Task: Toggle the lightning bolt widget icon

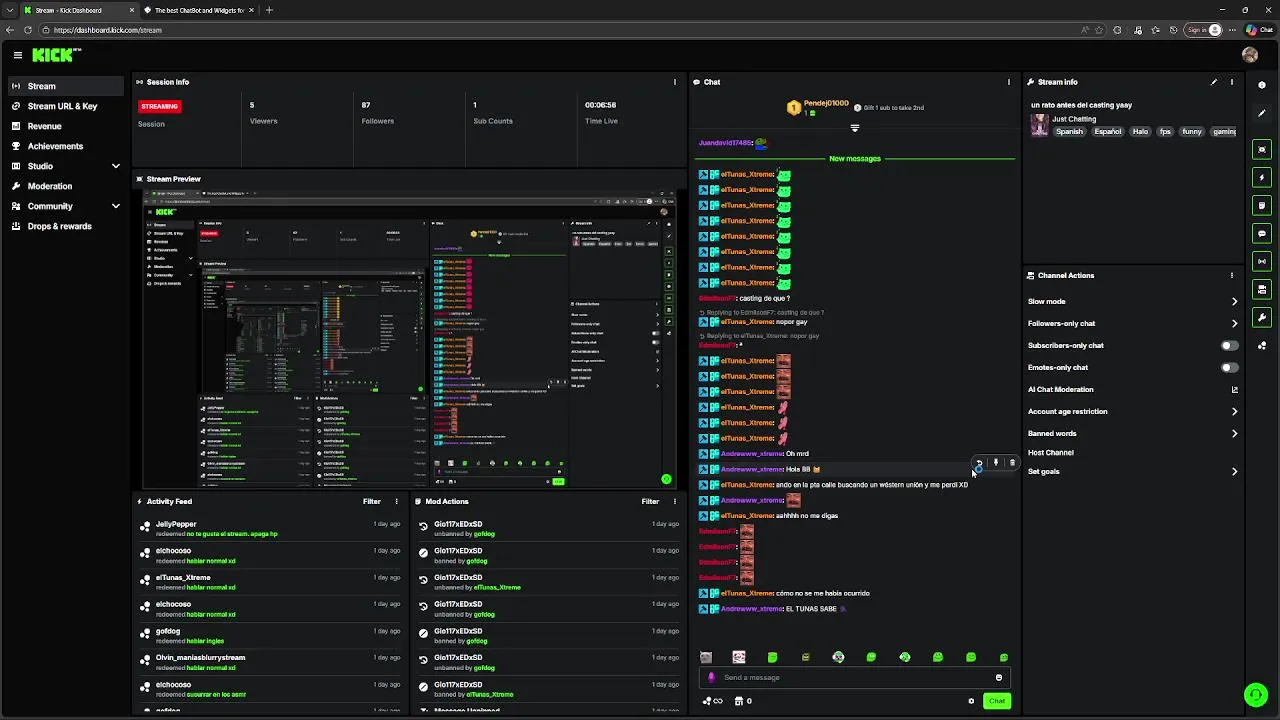Action: (x=1262, y=177)
